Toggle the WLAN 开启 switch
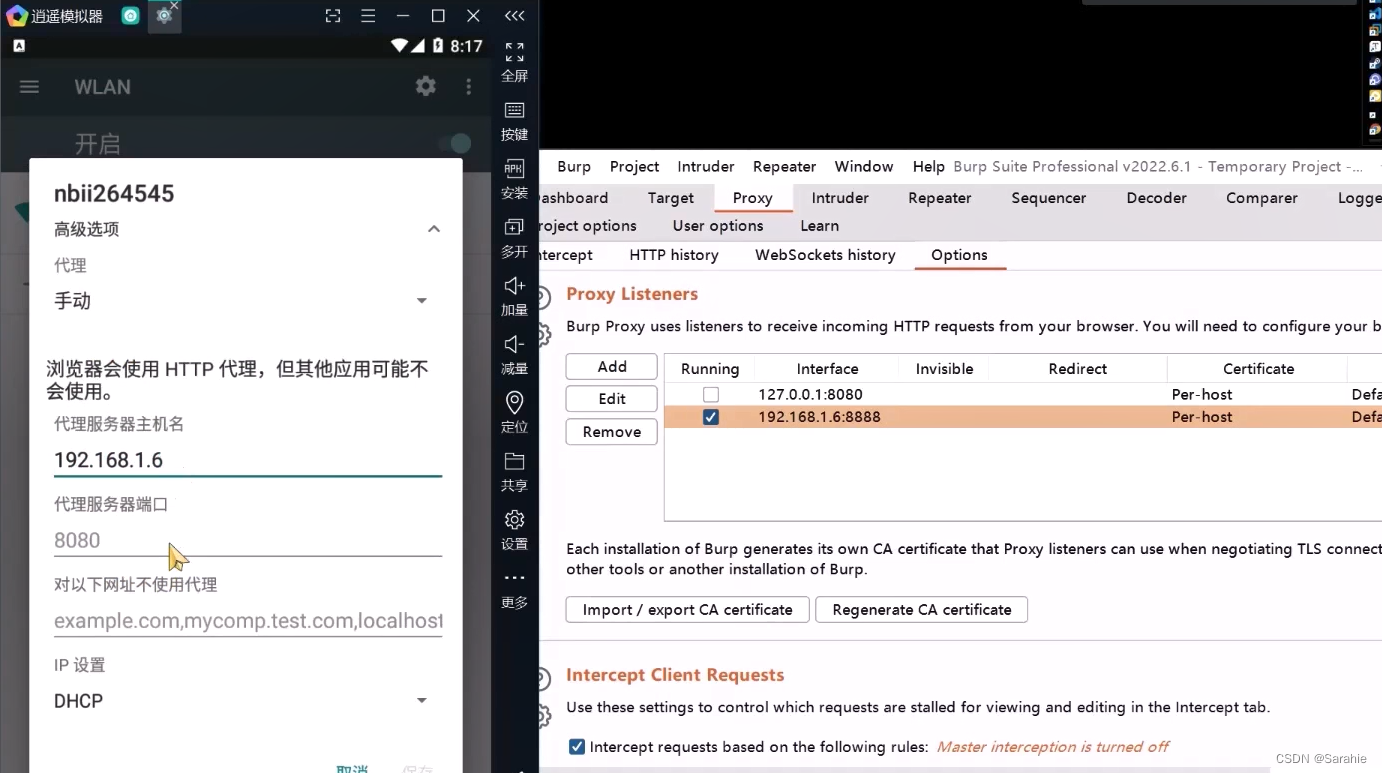 (x=454, y=144)
